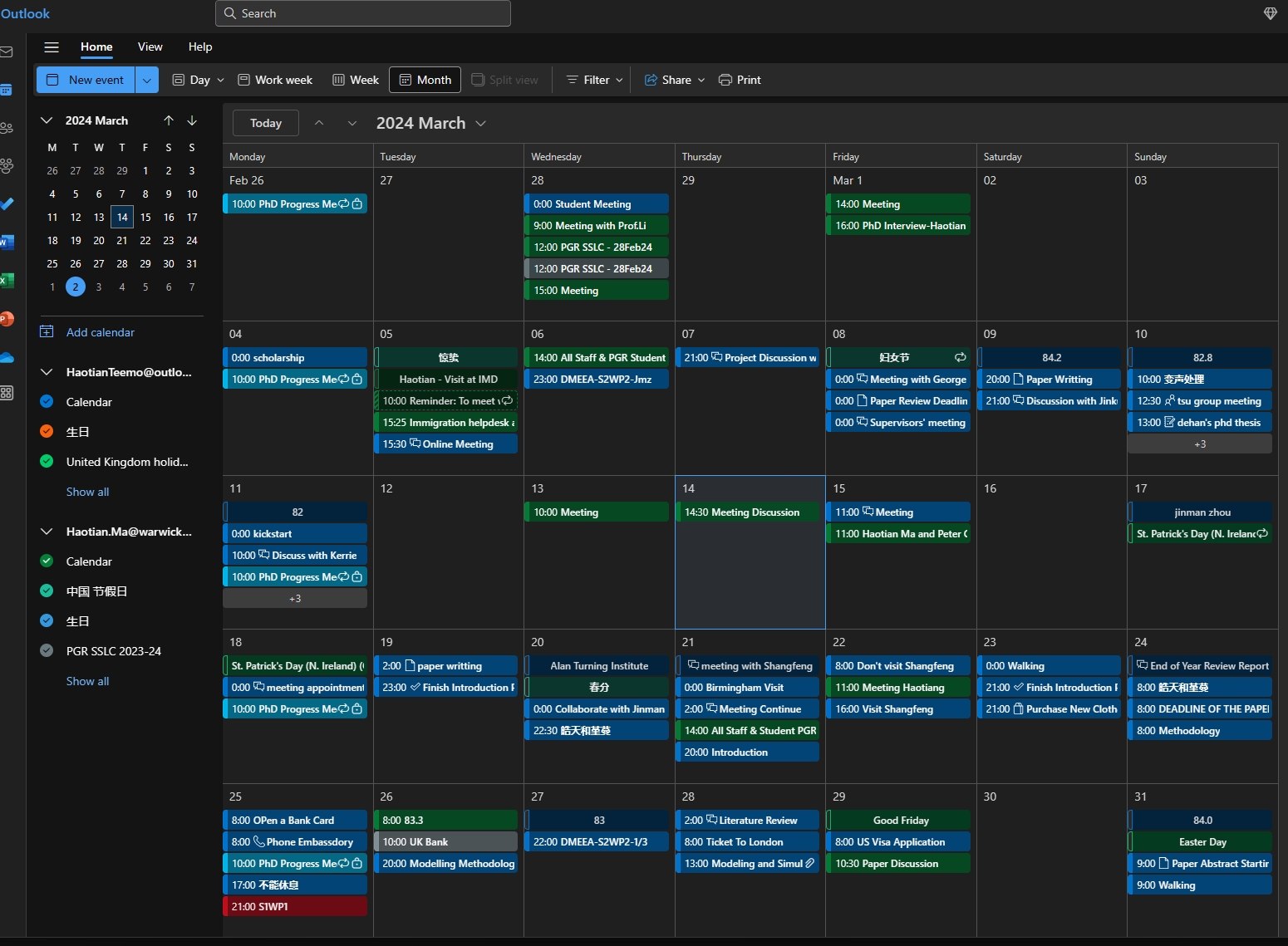Open Word from the app rail

[x=7, y=243]
